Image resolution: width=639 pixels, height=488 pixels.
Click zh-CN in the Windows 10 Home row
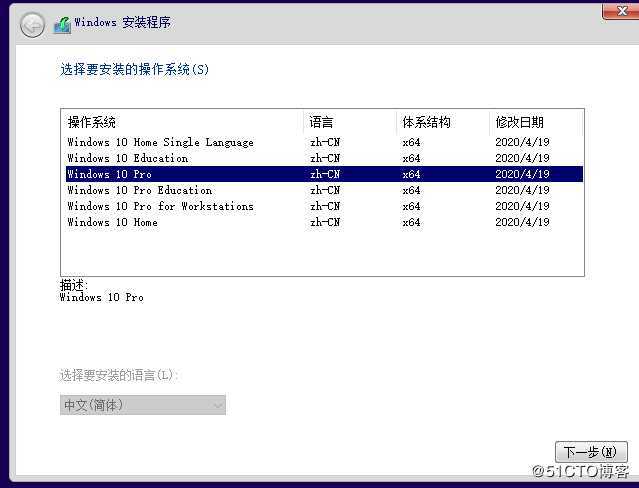pos(325,222)
